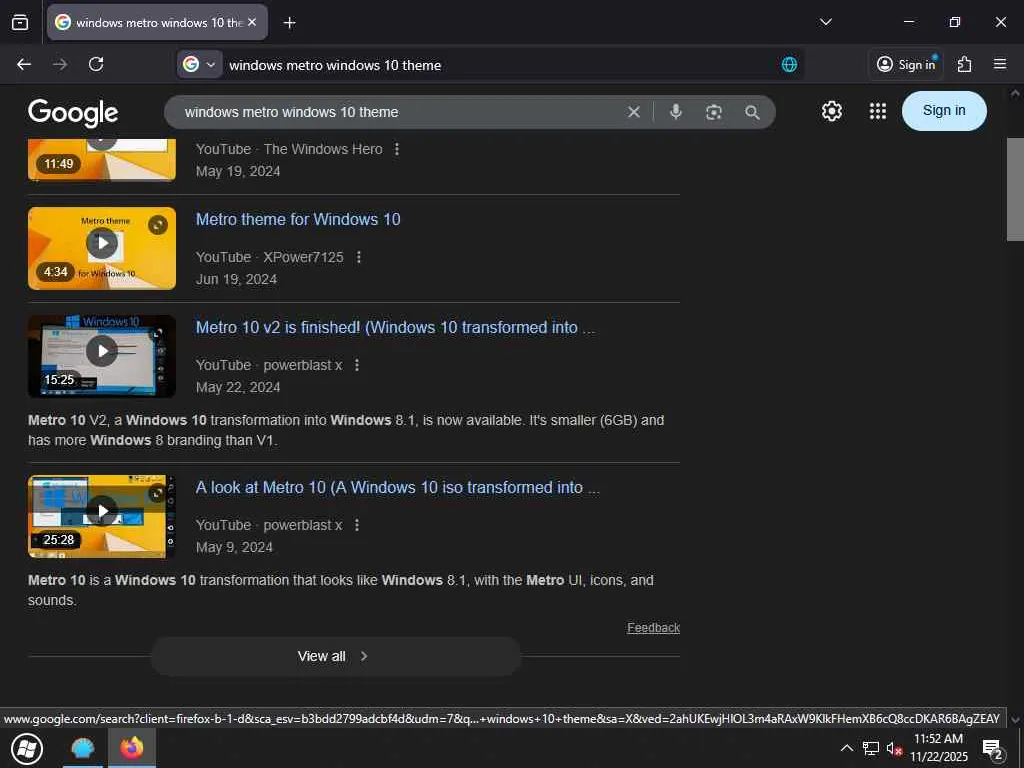This screenshot has width=1024, height=768.
Task: Click the Google logo
Action: click(72, 112)
